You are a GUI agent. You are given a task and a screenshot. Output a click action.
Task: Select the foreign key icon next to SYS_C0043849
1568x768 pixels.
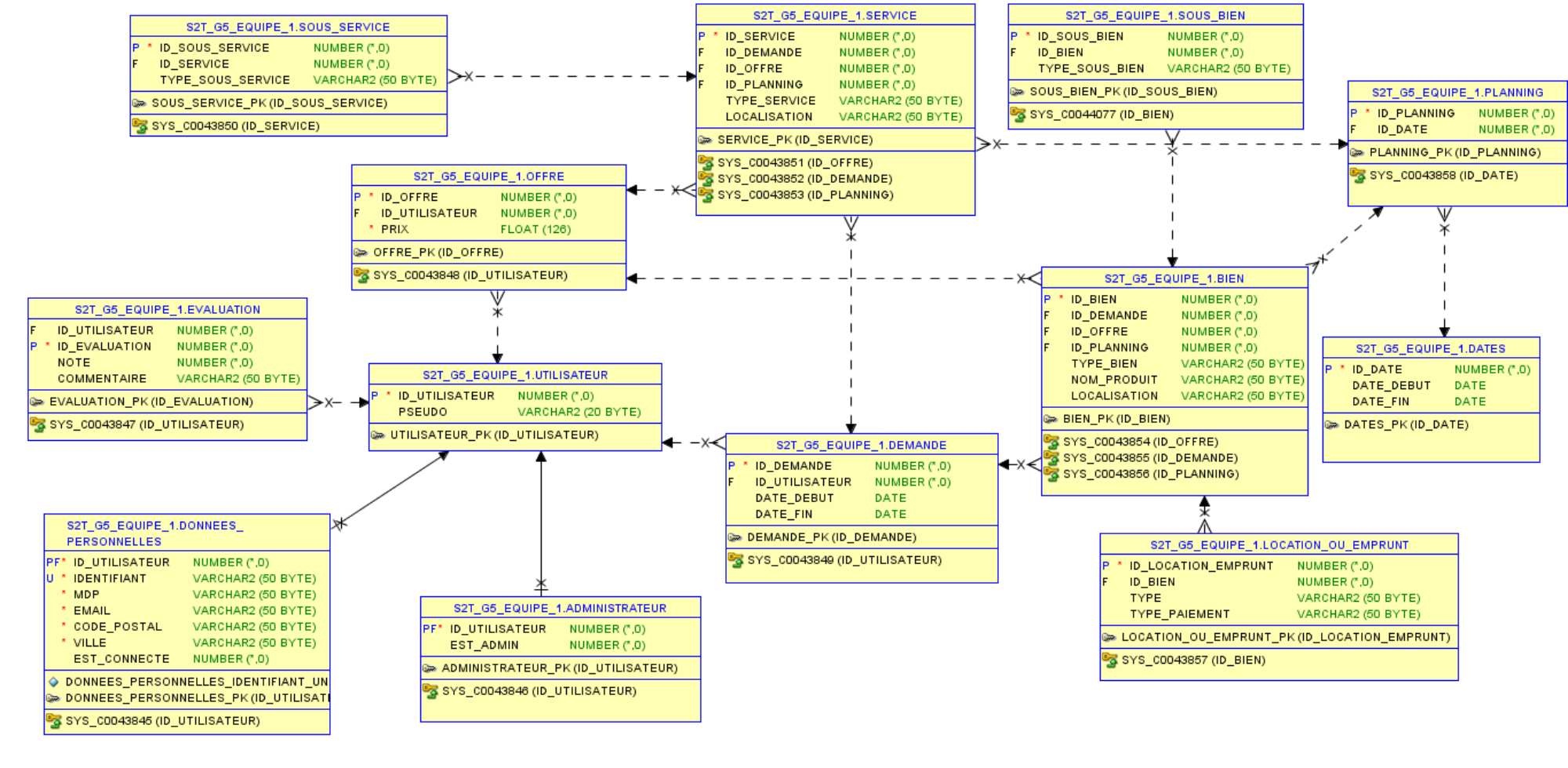(735, 561)
